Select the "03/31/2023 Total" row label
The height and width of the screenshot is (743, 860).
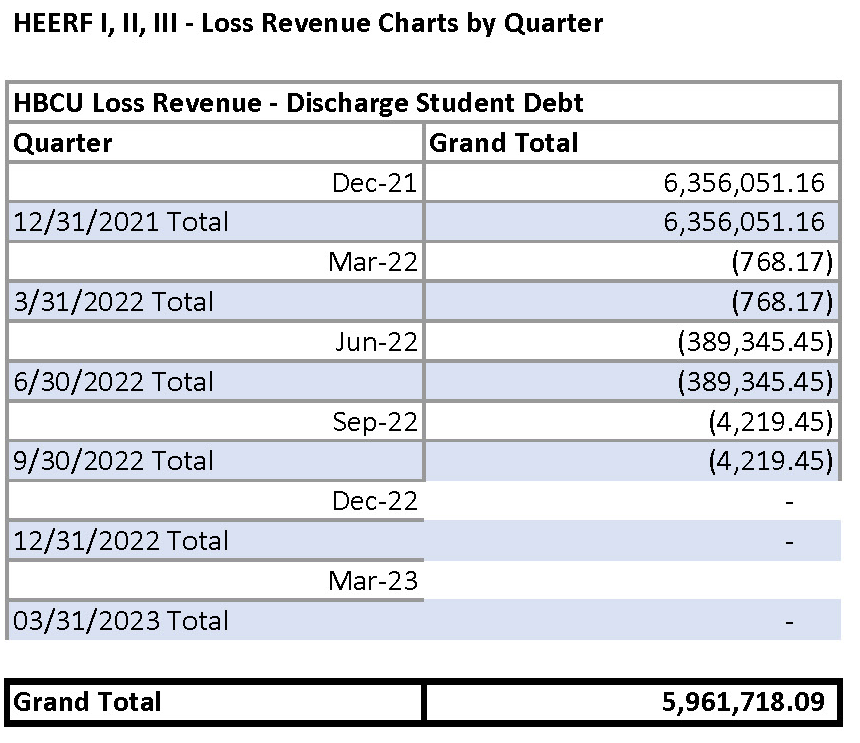pyautogui.click(x=121, y=621)
